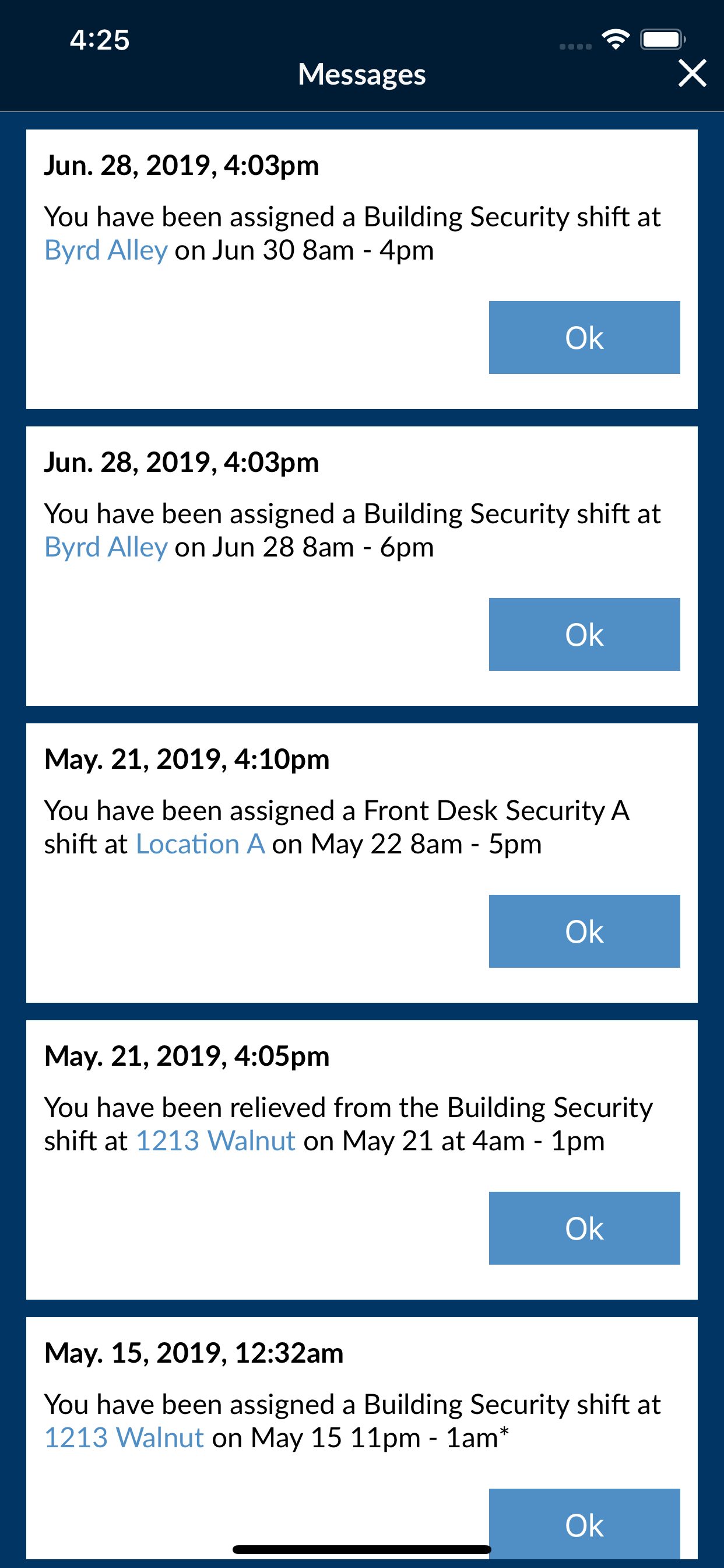Tap the Wi-Fi status icon
This screenshot has width=724, height=1568.
pyautogui.click(x=615, y=40)
